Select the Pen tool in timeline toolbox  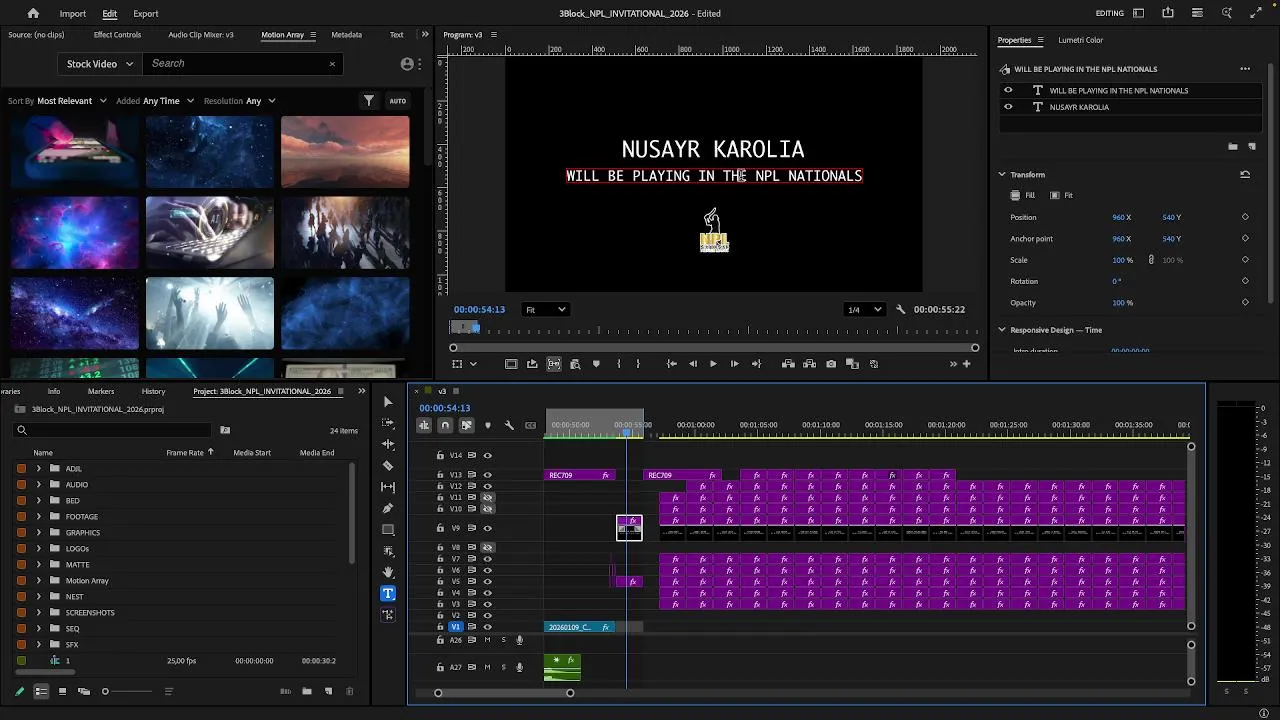pyautogui.click(x=388, y=508)
